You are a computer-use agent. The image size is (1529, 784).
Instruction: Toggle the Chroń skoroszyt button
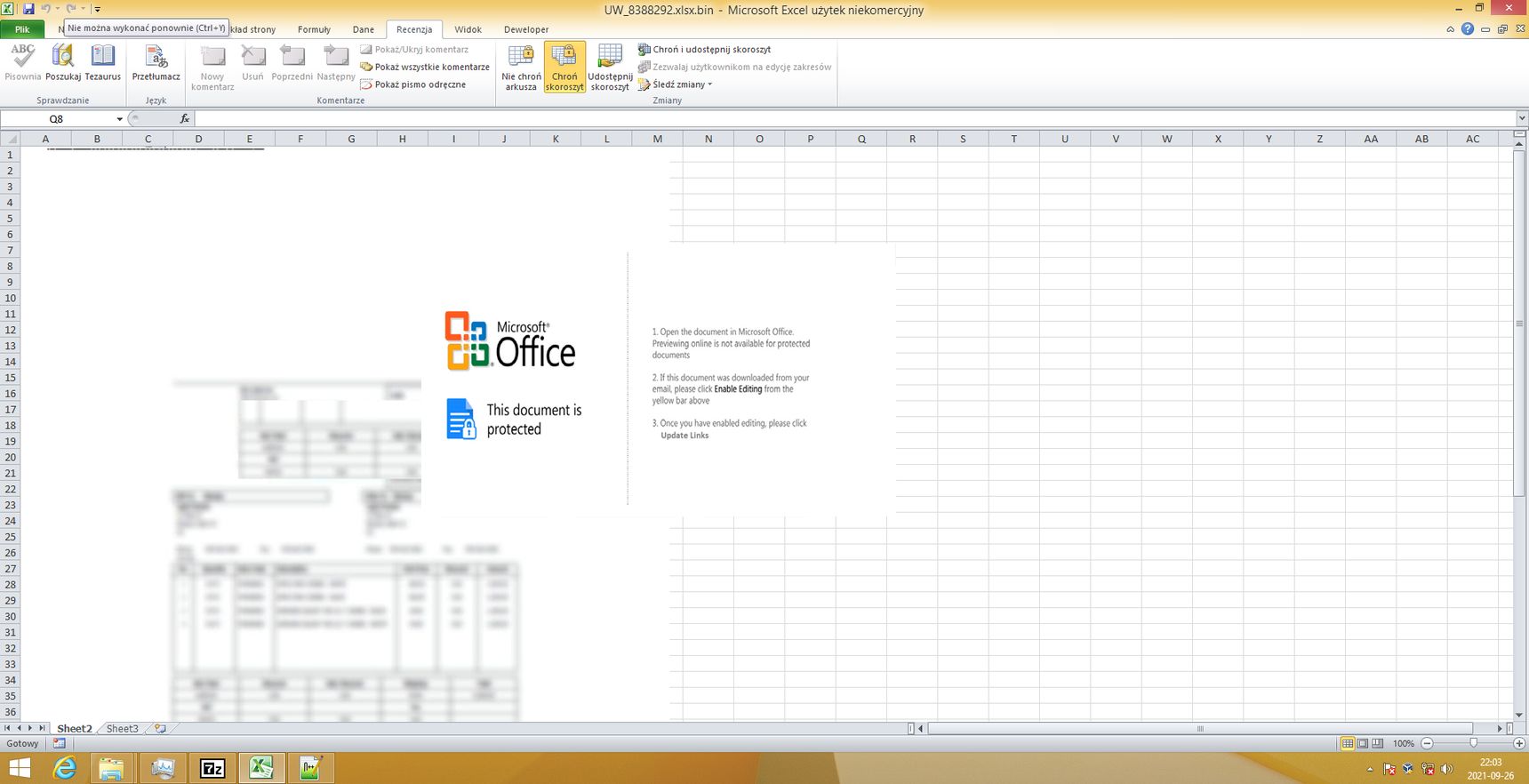pos(564,68)
